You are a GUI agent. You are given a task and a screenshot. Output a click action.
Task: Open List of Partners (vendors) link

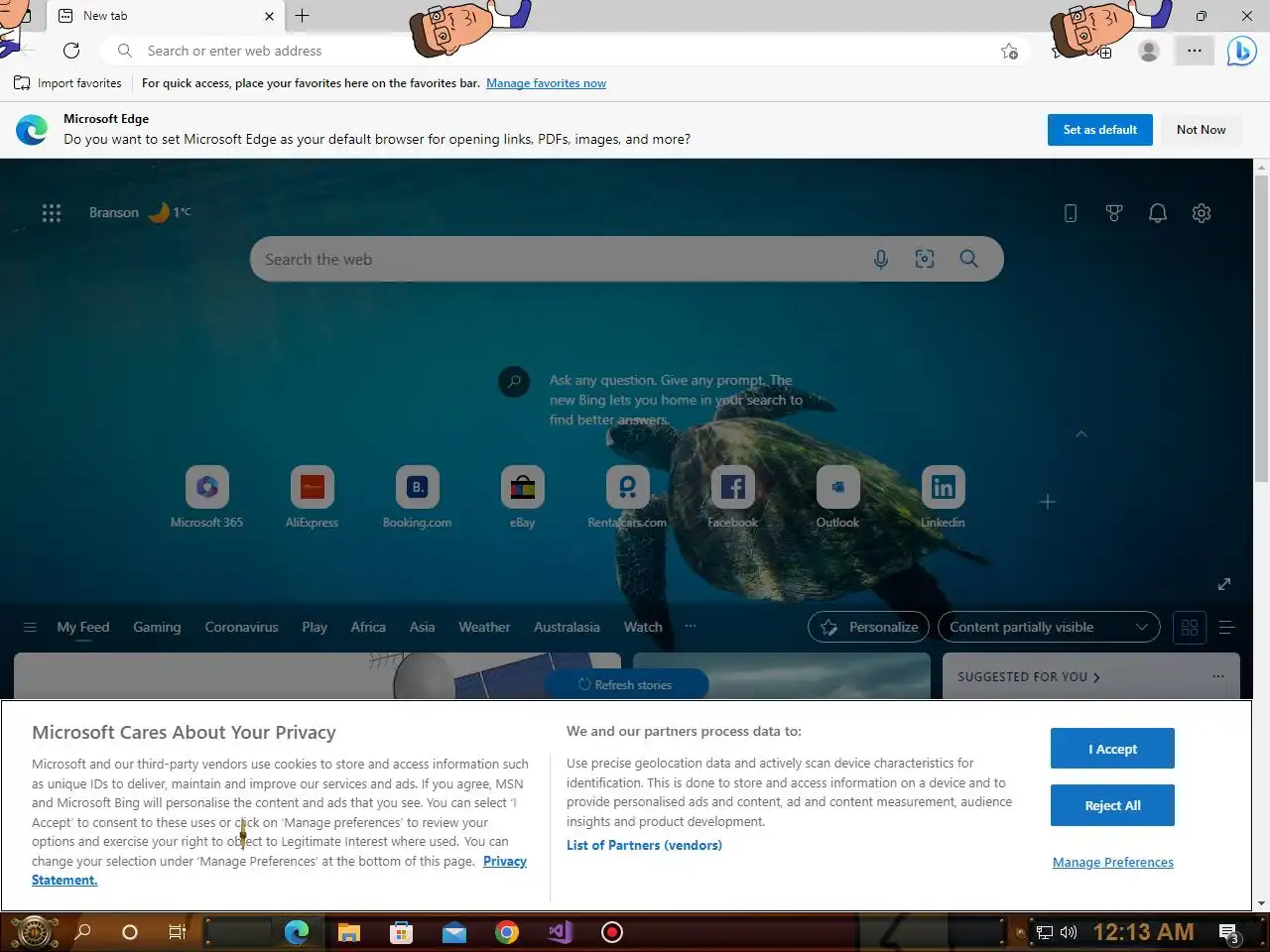tap(644, 845)
